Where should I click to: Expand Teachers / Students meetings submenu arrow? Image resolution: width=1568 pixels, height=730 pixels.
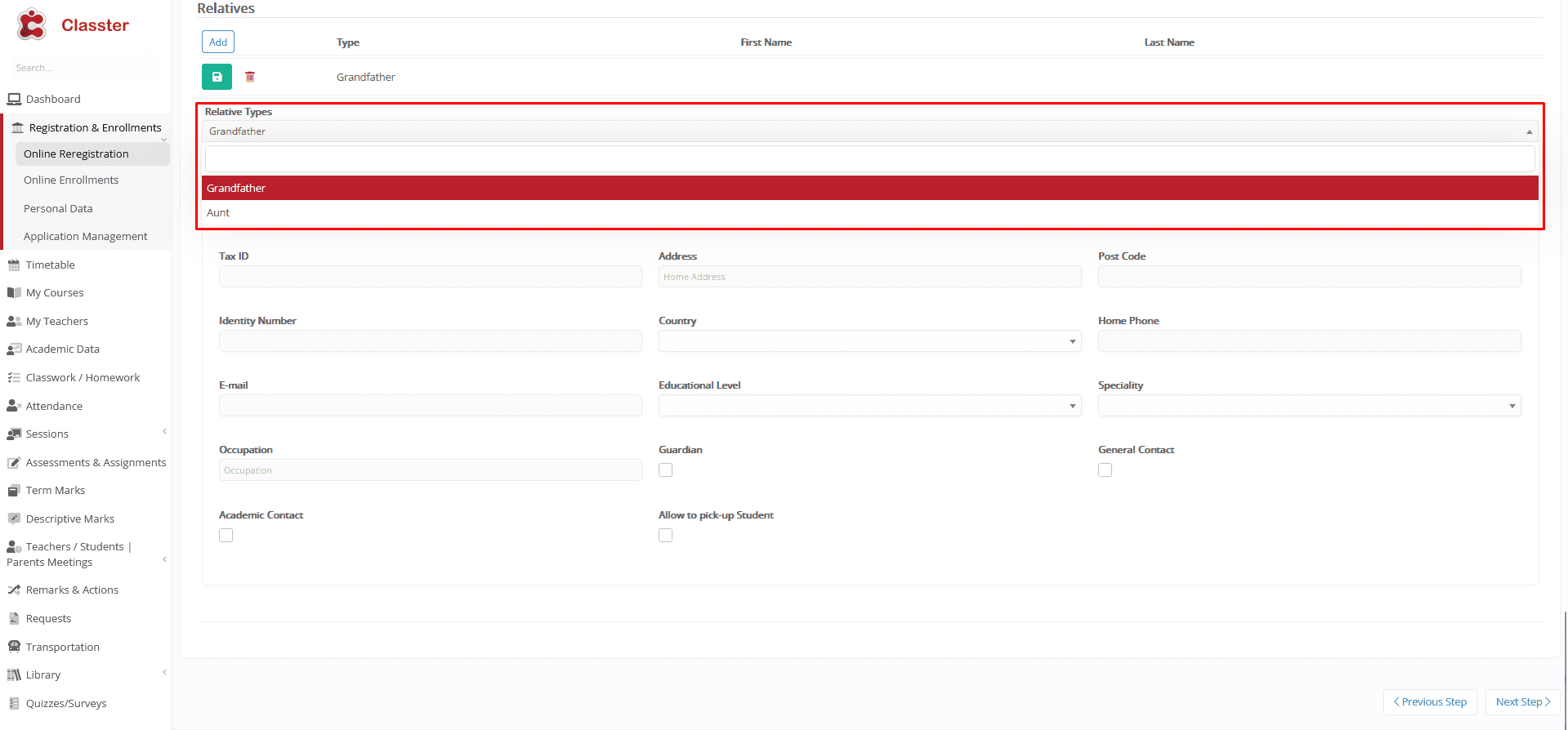pos(164,559)
